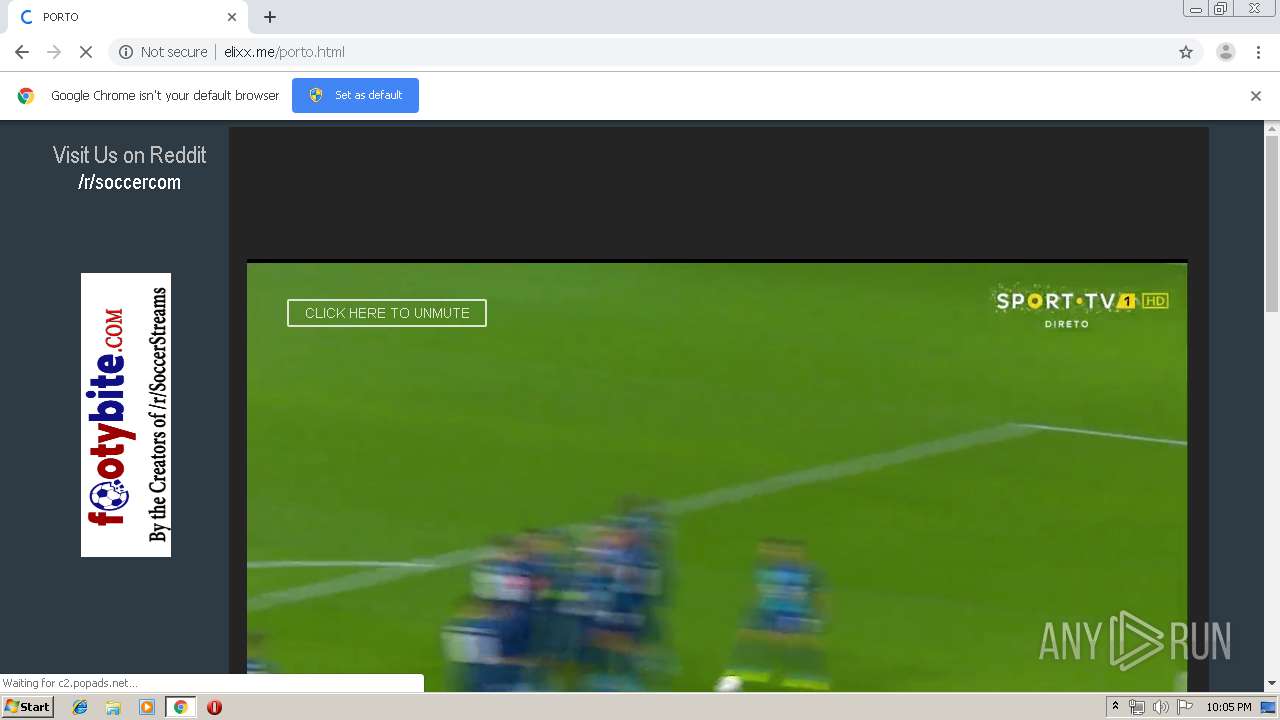Click CLICK HERE TO UNMUTE button
Image resolution: width=1280 pixels, height=720 pixels.
(387, 313)
